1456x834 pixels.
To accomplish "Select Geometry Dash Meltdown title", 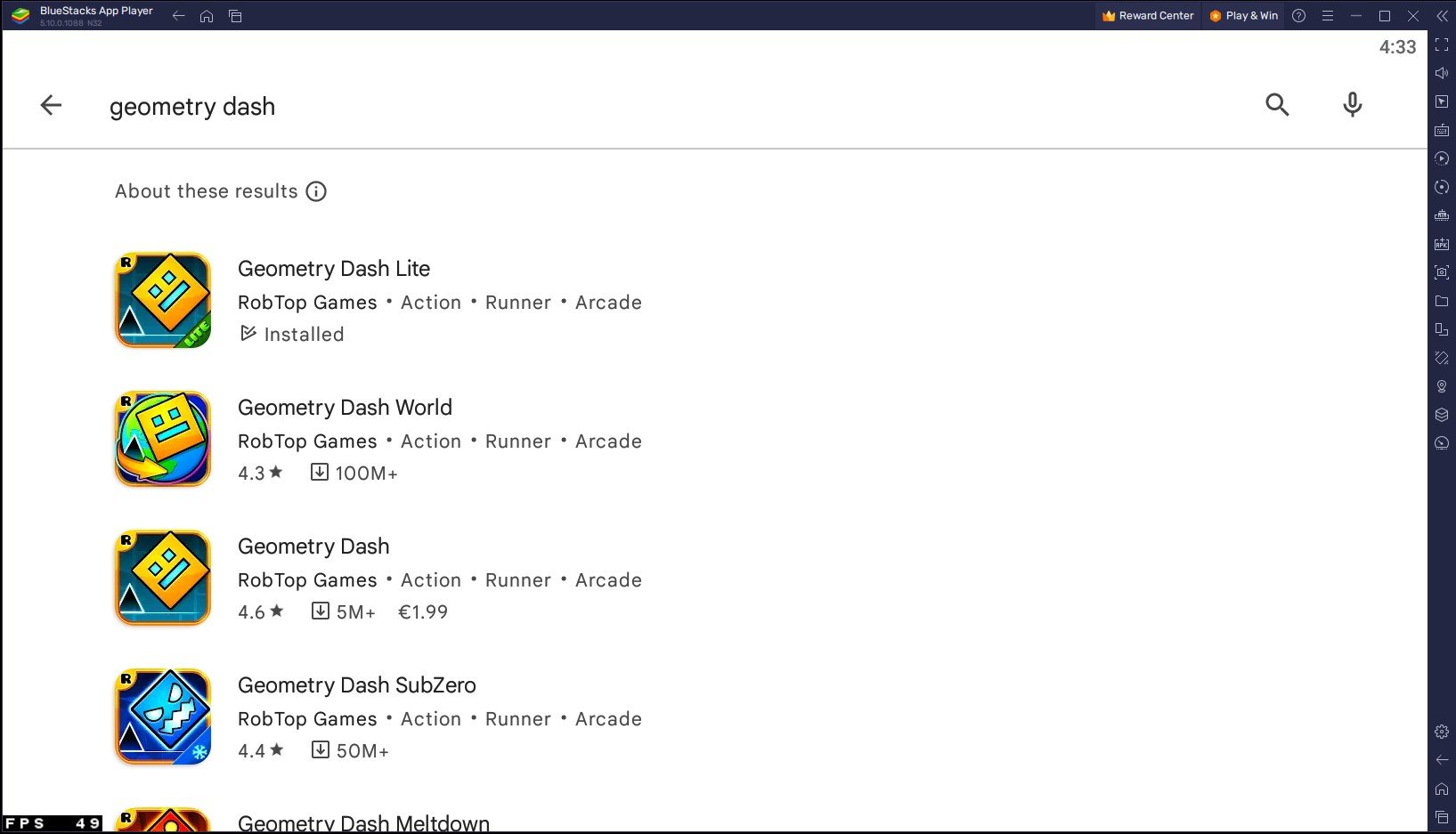I will 363,823.
